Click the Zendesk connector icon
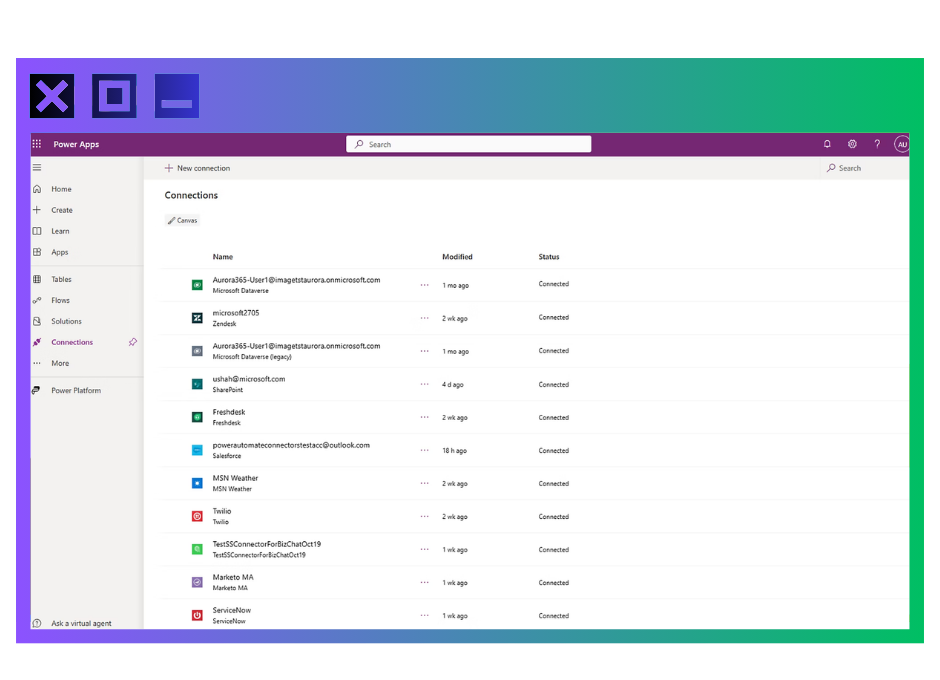 tap(197, 318)
